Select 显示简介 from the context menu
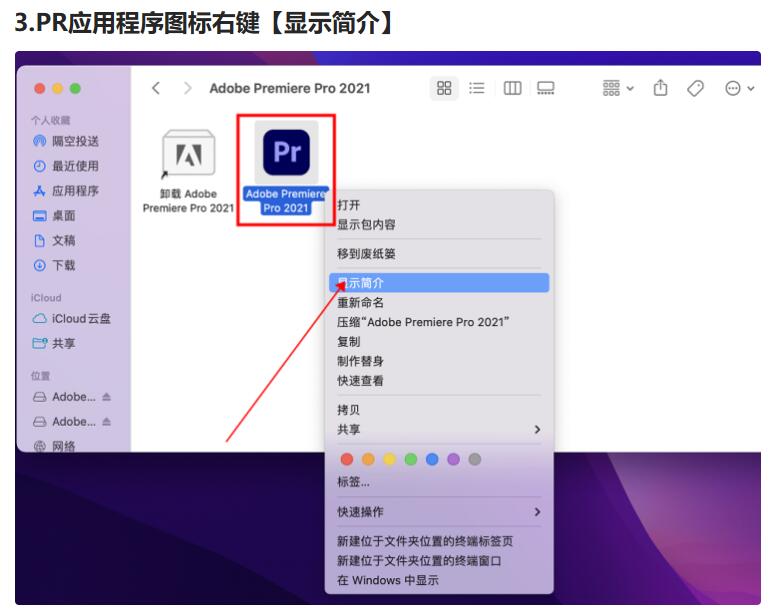This screenshot has width=769, height=612. click(x=360, y=283)
